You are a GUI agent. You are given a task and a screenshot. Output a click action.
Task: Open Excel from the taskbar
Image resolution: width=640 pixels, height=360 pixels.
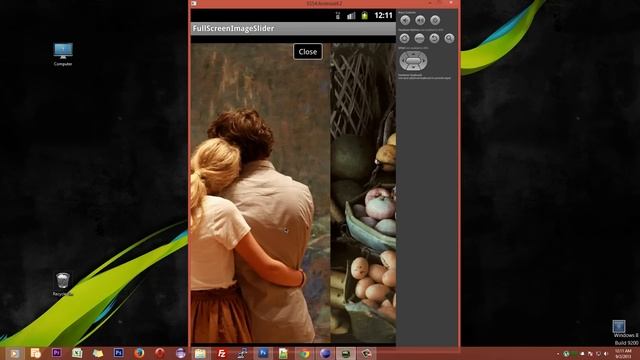(x=77, y=353)
